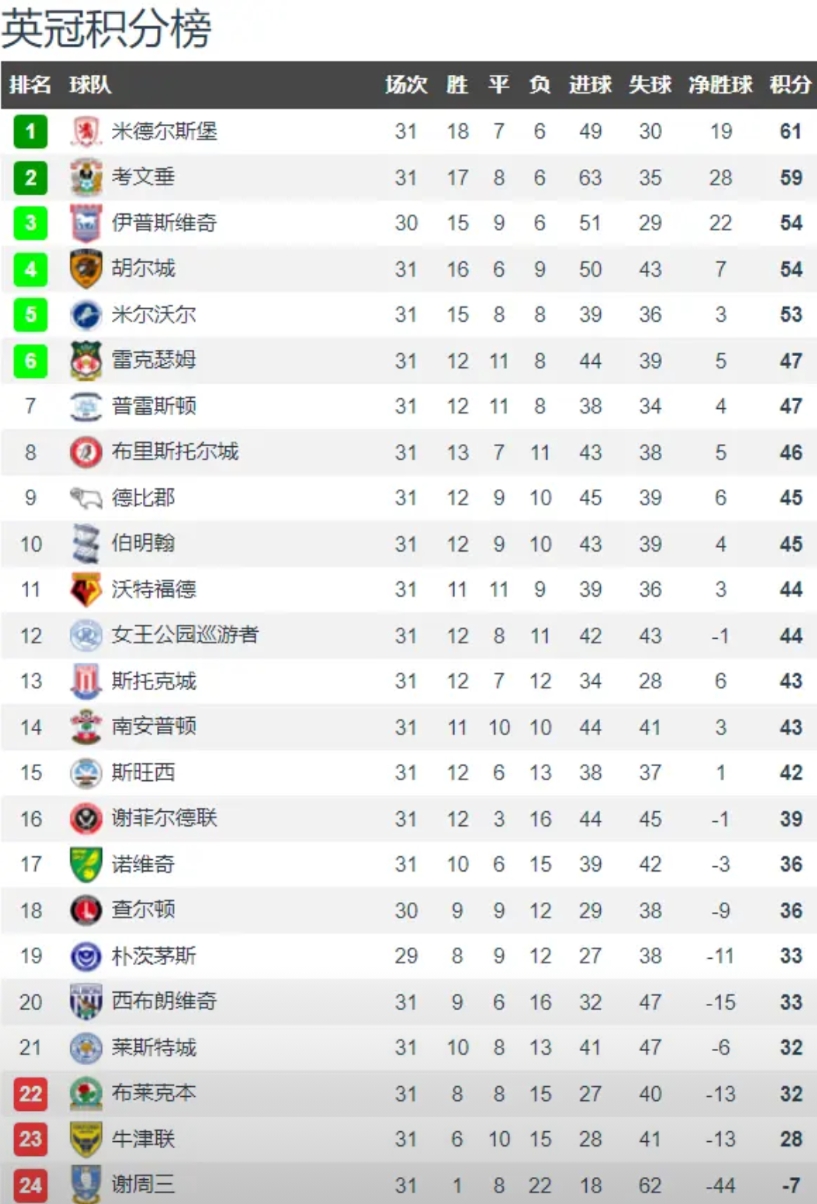Click the 英冠积分榜 page title
Screen dimensions: 817x1204
(106, 30)
